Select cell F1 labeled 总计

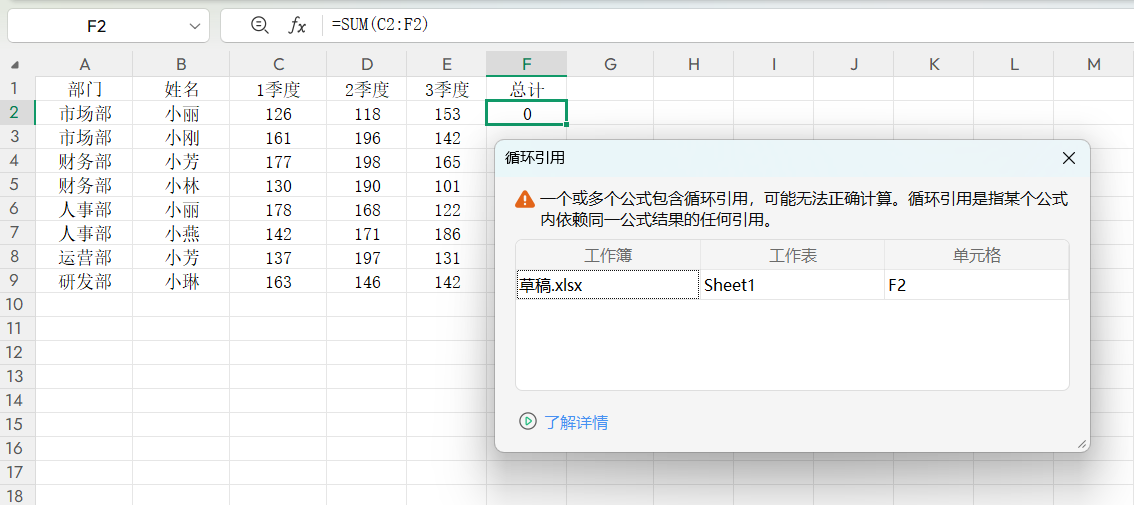pos(526,89)
